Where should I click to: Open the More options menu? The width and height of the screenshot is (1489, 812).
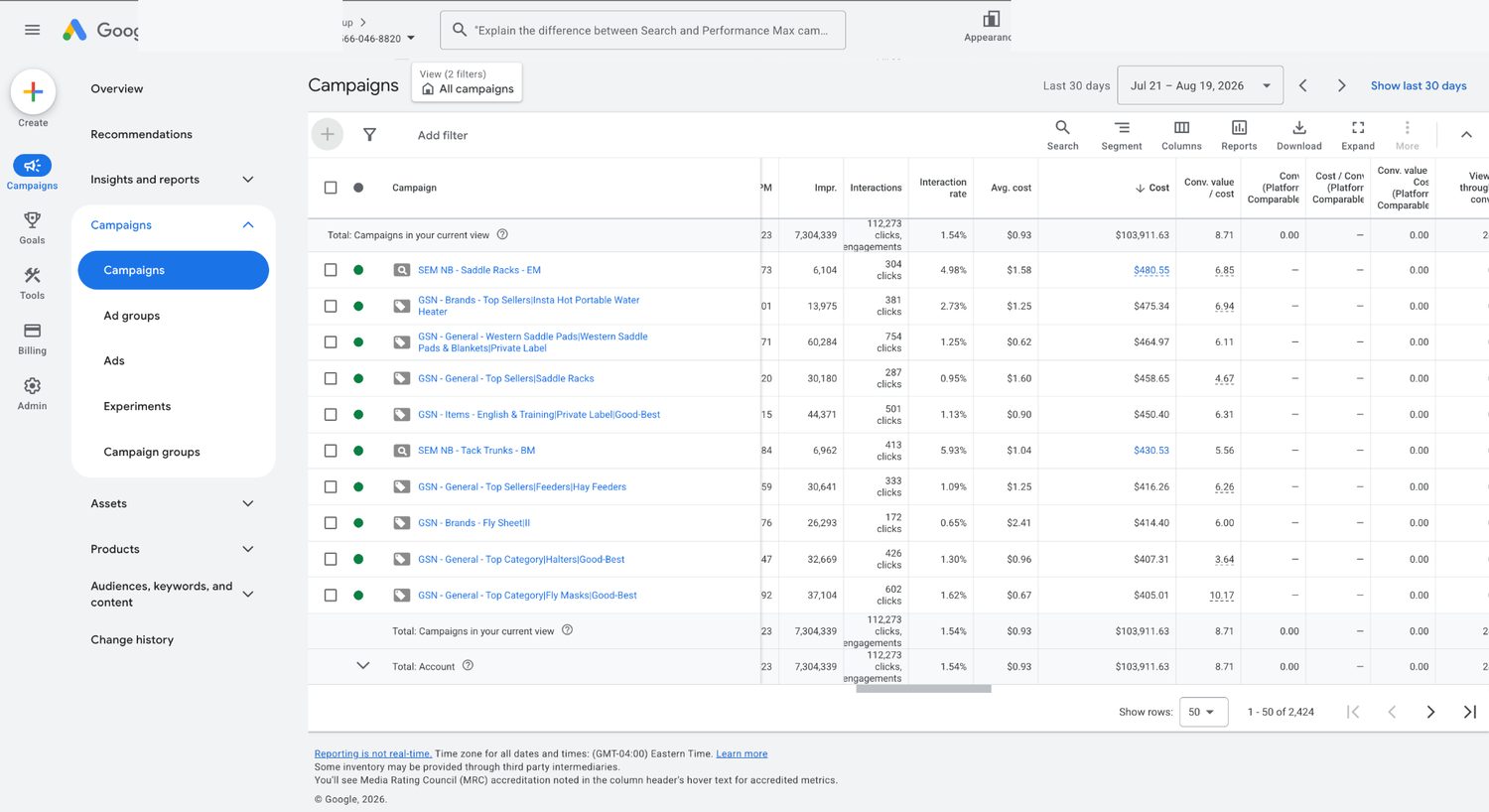pyautogui.click(x=1408, y=135)
